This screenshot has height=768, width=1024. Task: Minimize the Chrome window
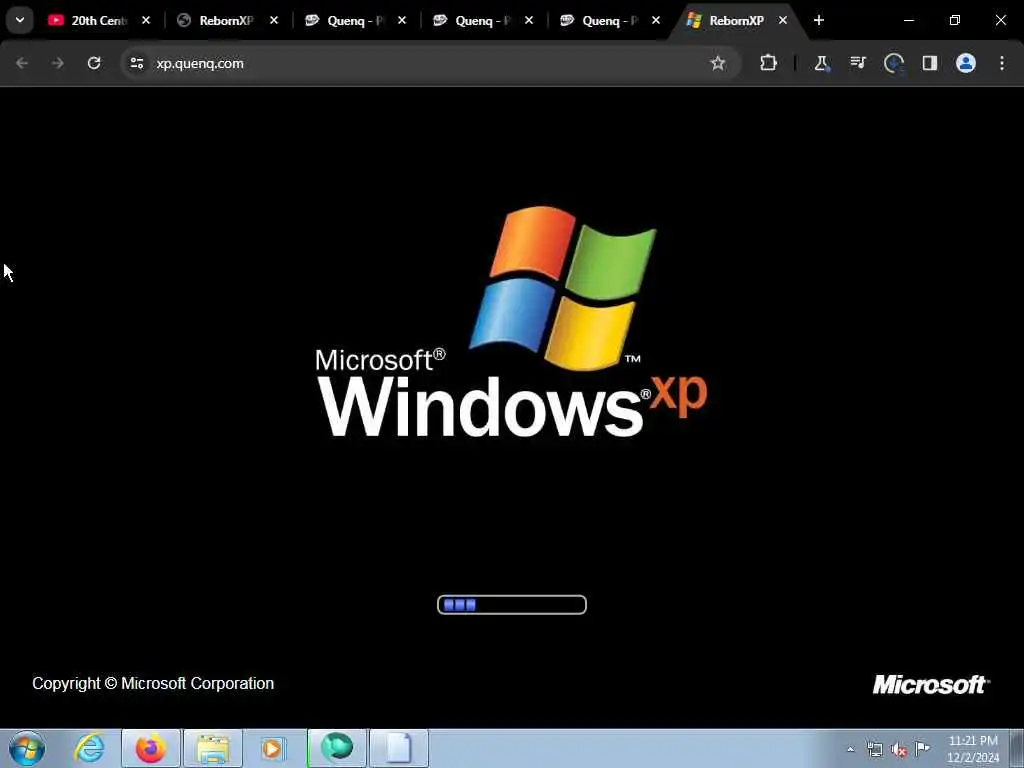(x=908, y=20)
